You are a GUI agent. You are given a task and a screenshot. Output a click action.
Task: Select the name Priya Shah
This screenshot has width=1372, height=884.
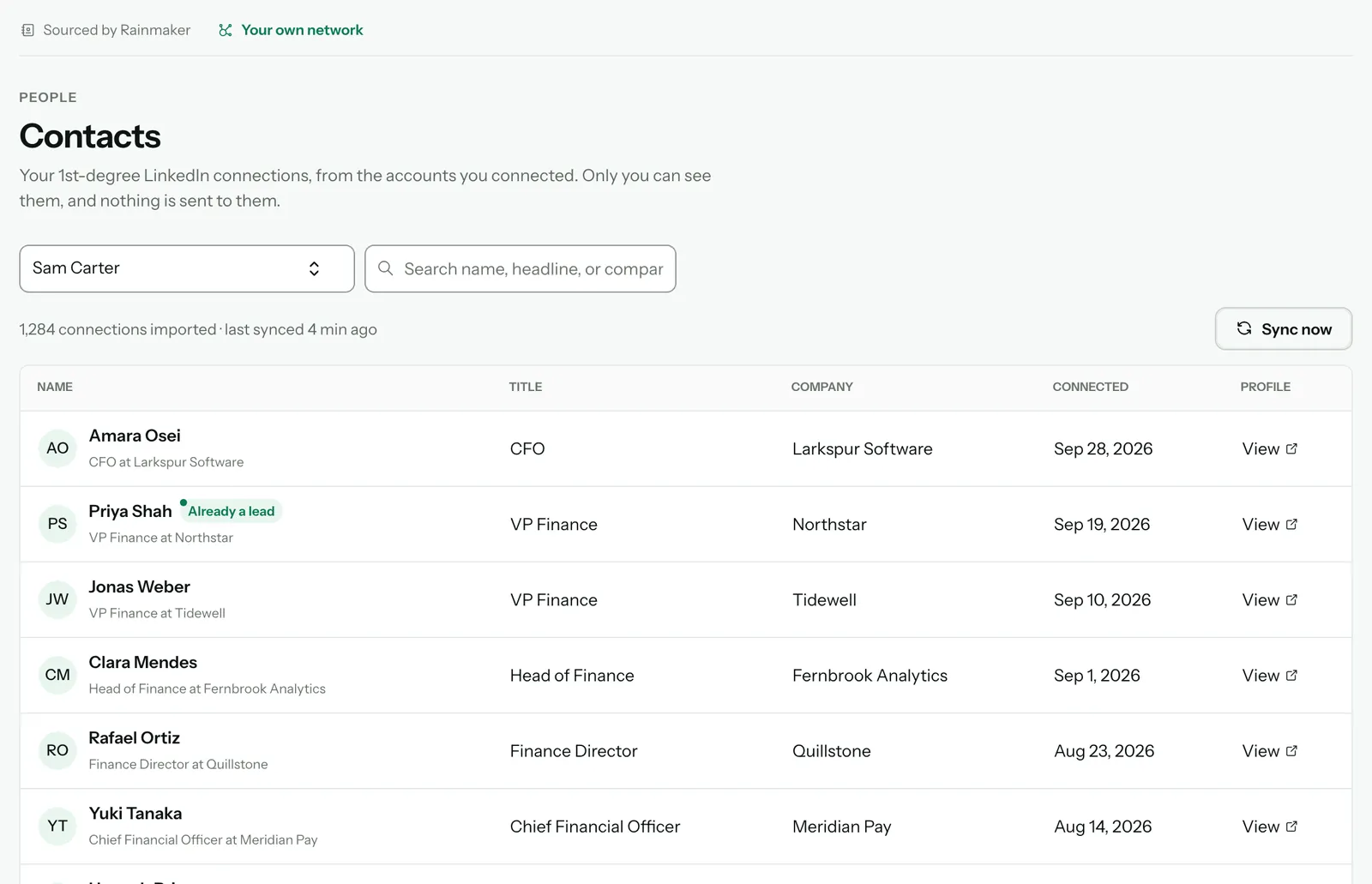coord(130,511)
